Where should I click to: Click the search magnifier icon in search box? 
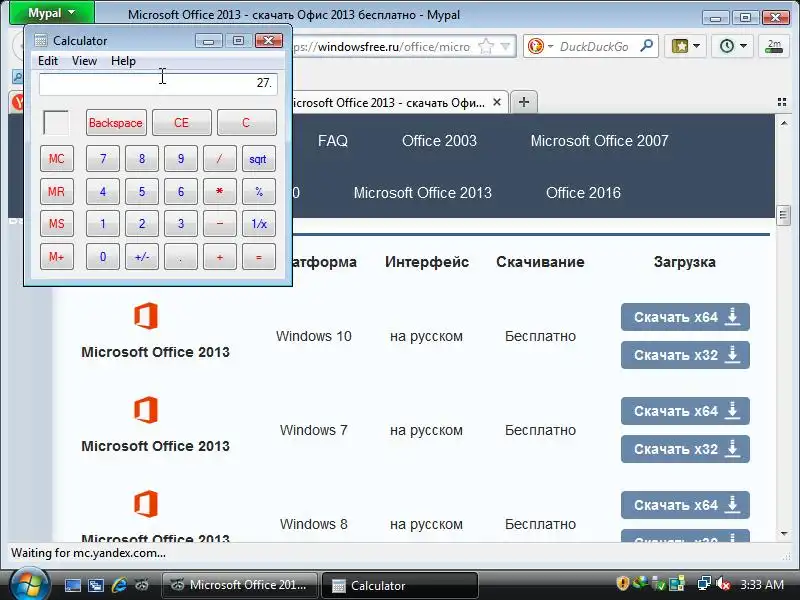646,46
